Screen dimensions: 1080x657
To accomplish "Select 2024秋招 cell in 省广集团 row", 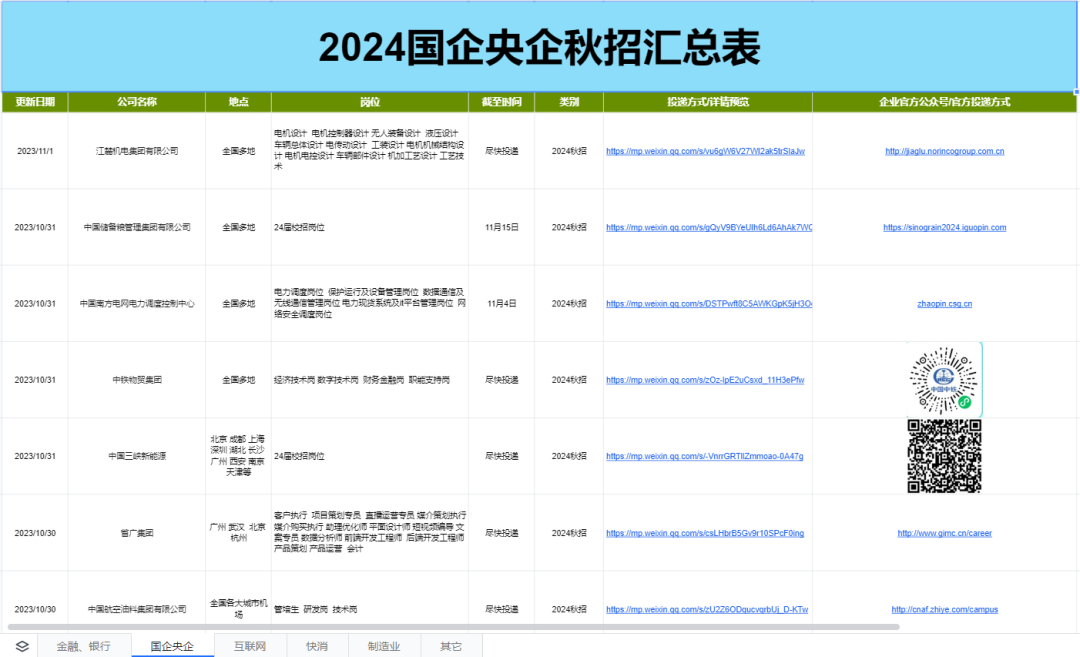I will (569, 533).
